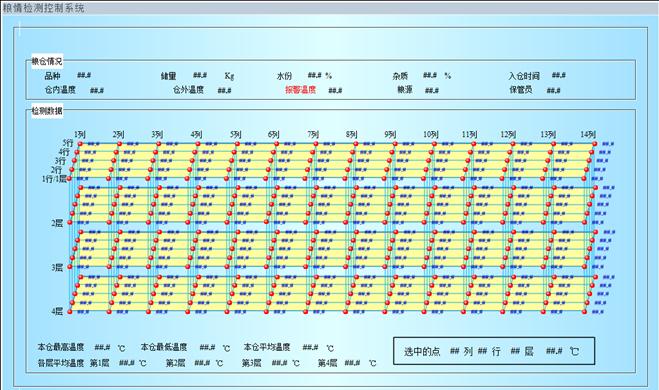
Task: Click the 水份 percentage value
Action: [314, 75]
